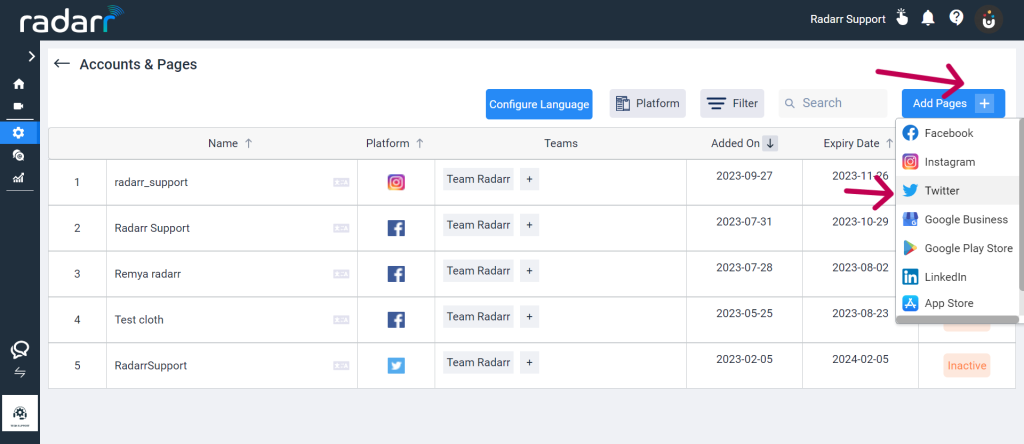Click the Teams column header
This screenshot has height=444, width=1024.
pyautogui.click(x=560, y=144)
